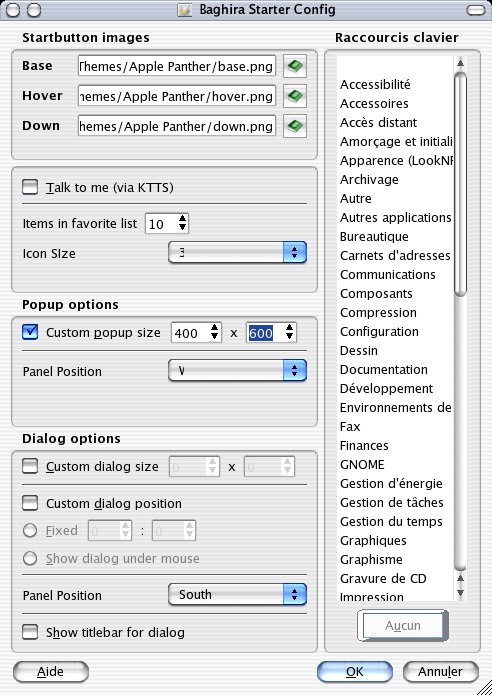Open the Icon Size dropdown
Image resolution: width=492 pixels, height=695 pixels.
237,253
